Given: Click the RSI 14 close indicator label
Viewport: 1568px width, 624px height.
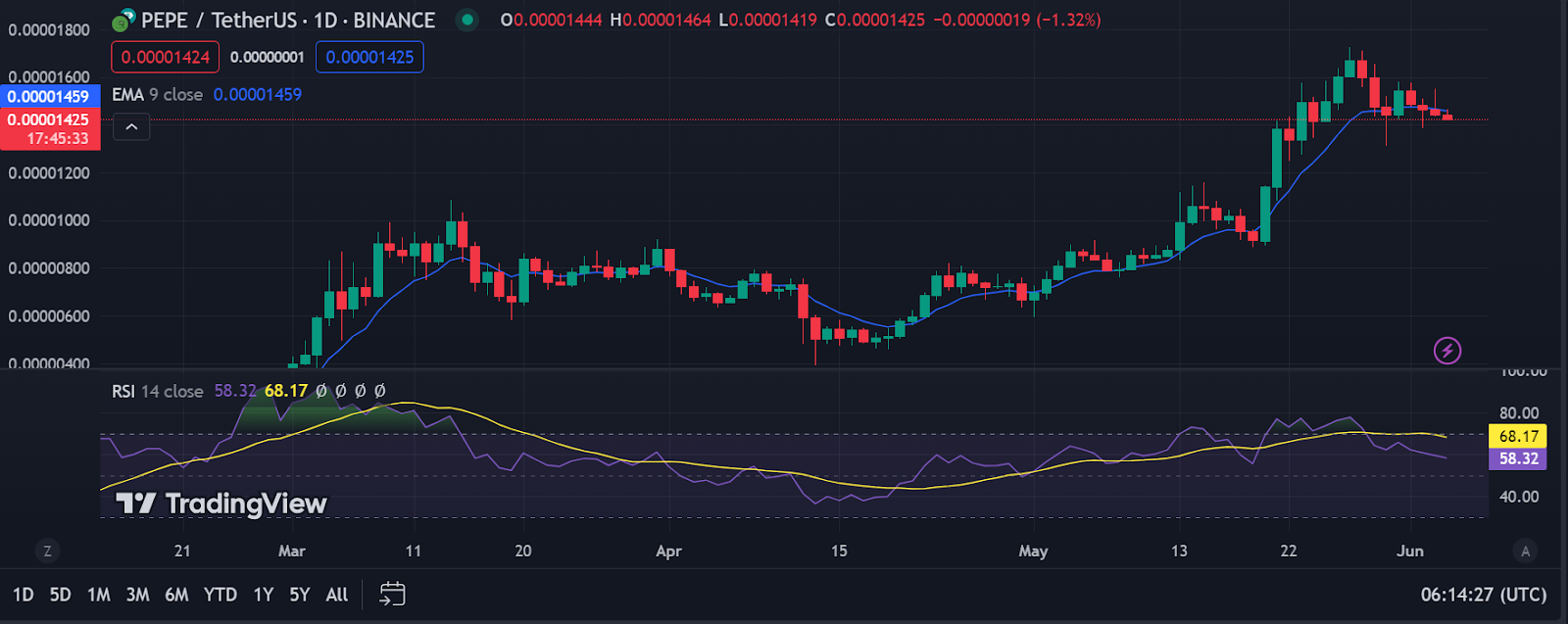Looking at the screenshot, I should tap(157, 391).
